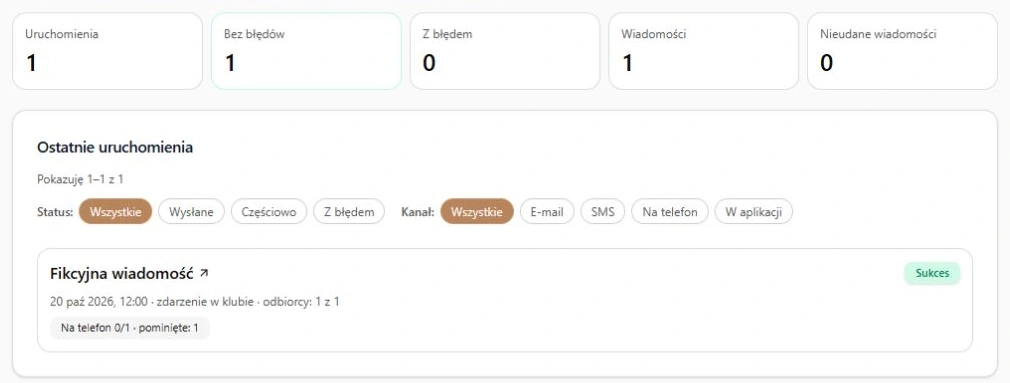Viewport: 1010px width, 383px height.
Task: Select the Wszystkie channel filter
Action: pyautogui.click(x=477, y=212)
